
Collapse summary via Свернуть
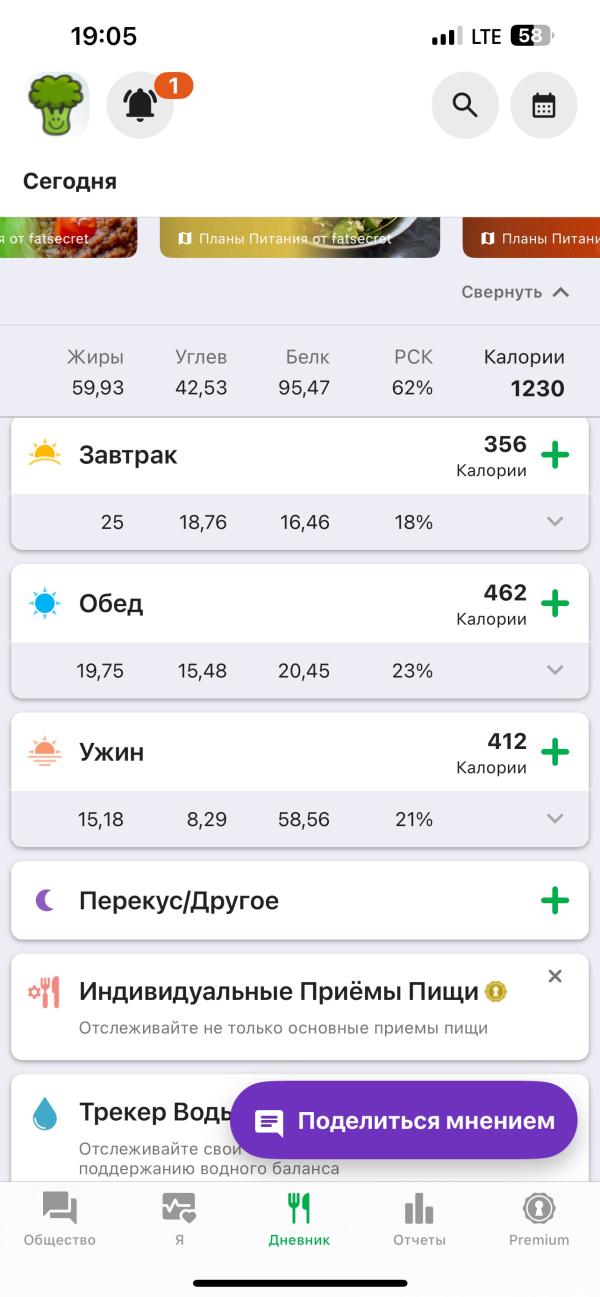pyautogui.click(x=516, y=292)
